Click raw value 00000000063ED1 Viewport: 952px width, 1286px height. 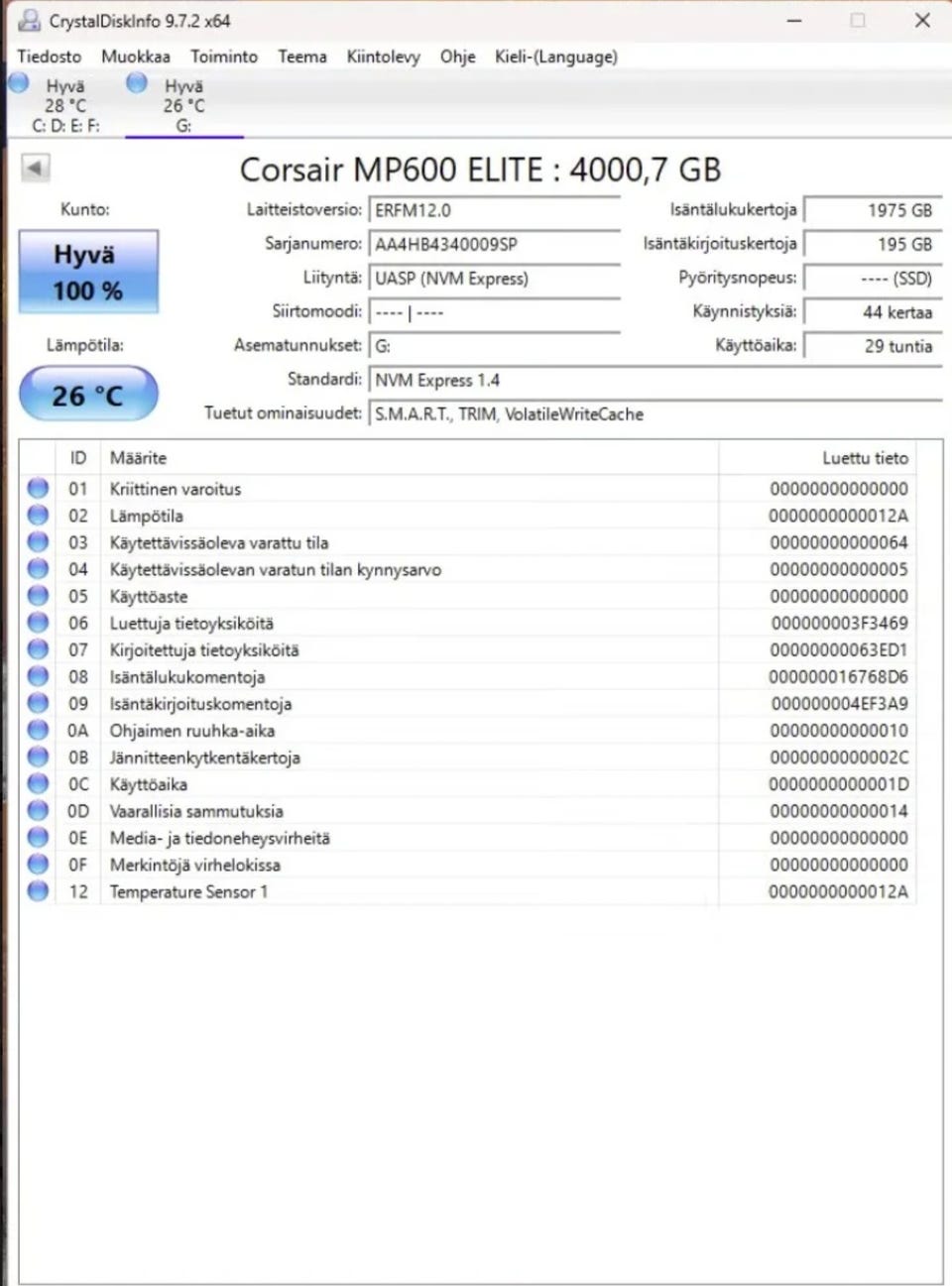pyautogui.click(x=839, y=649)
